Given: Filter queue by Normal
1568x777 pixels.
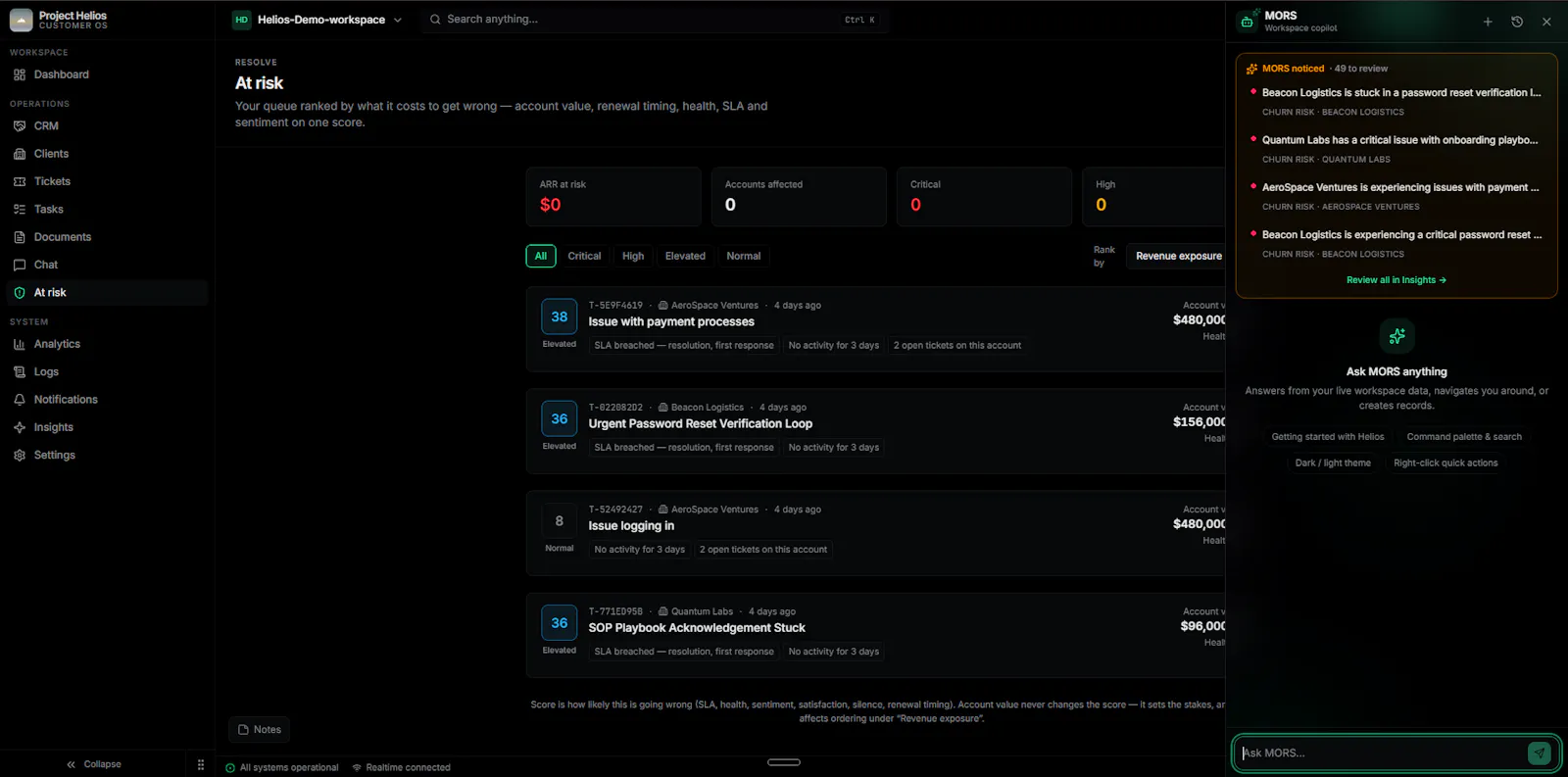Looking at the screenshot, I should click(x=744, y=256).
